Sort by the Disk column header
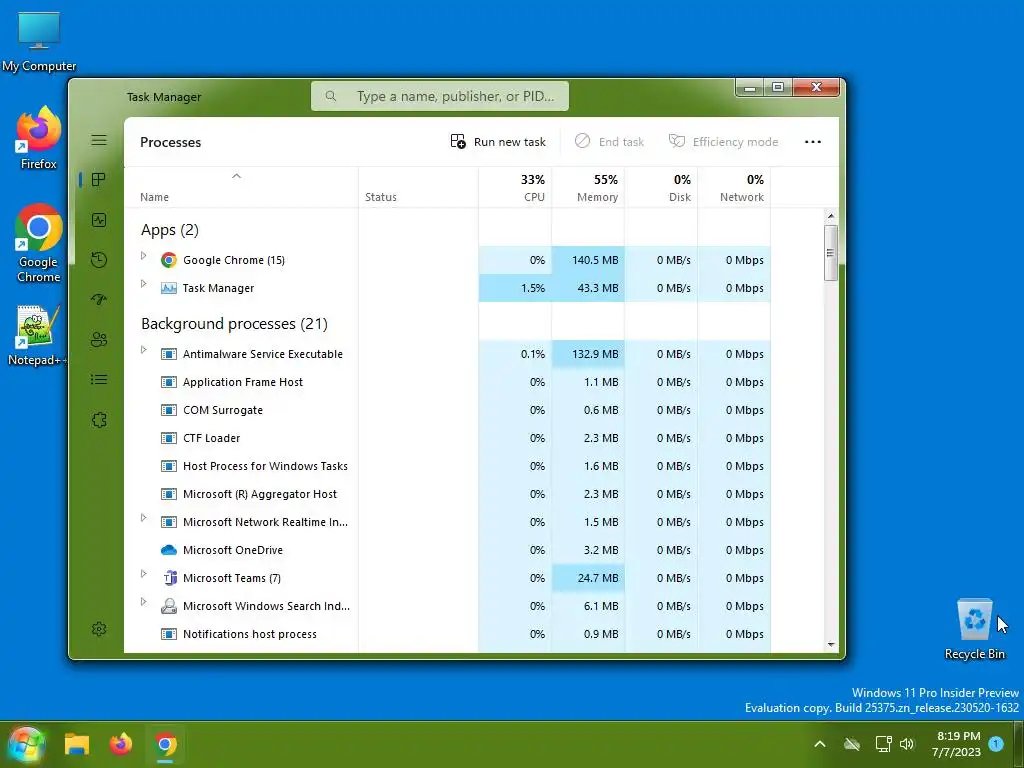This screenshot has height=768, width=1024. coord(661,187)
